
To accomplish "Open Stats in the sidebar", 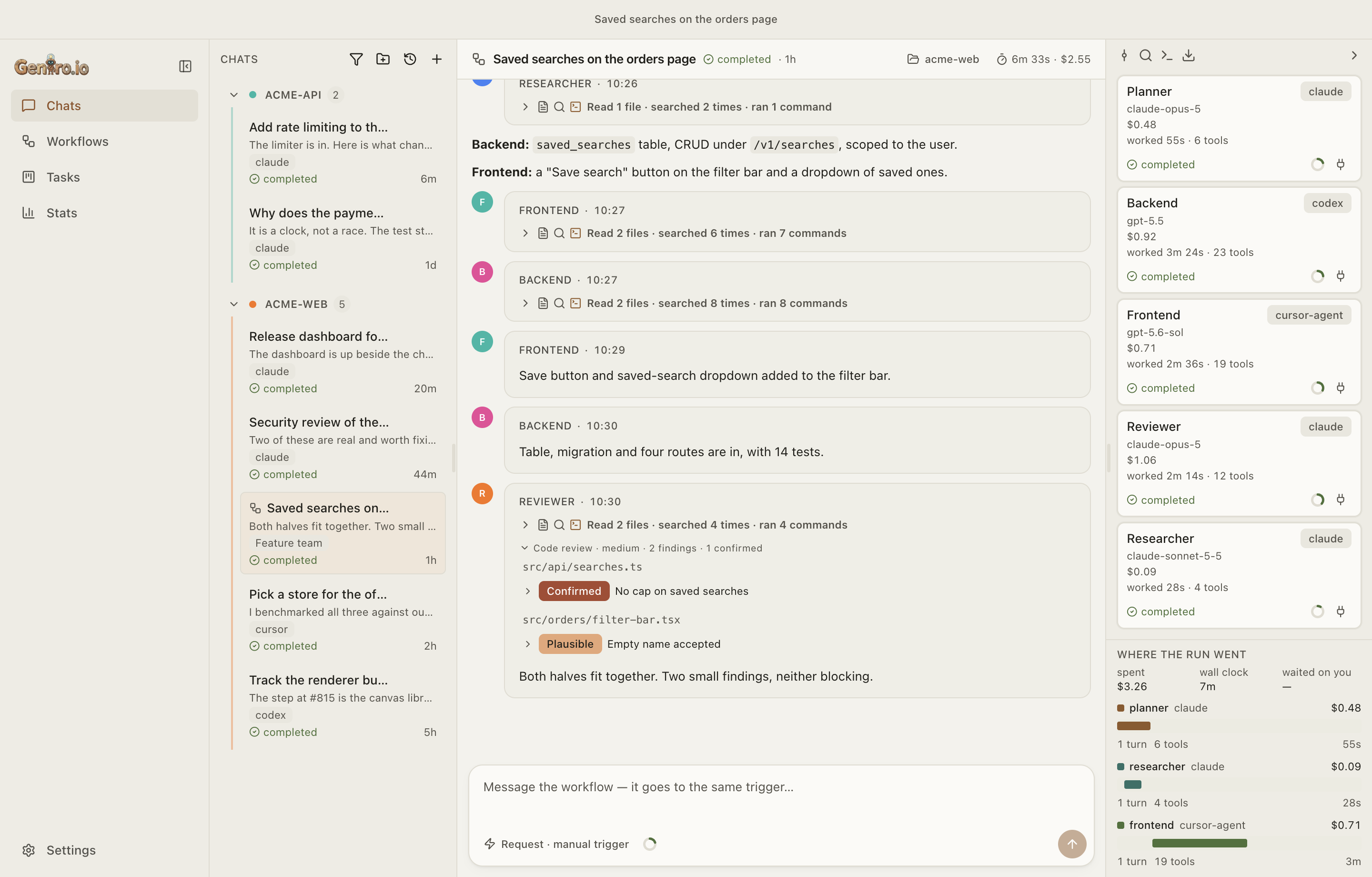I will click(104, 213).
